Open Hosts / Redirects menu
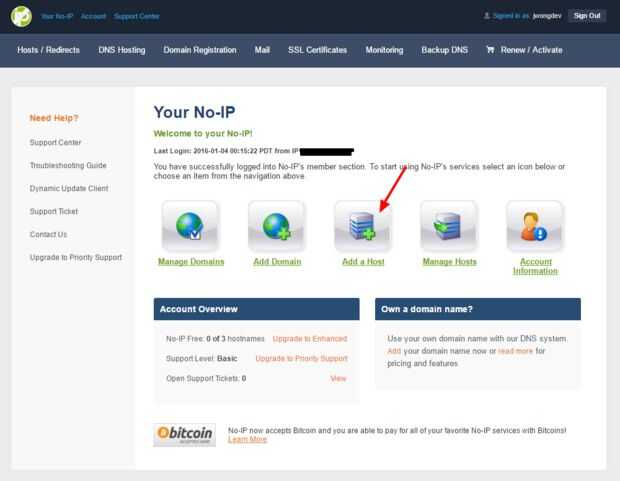Image resolution: width=620 pixels, height=481 pixels. pos(48,50)
